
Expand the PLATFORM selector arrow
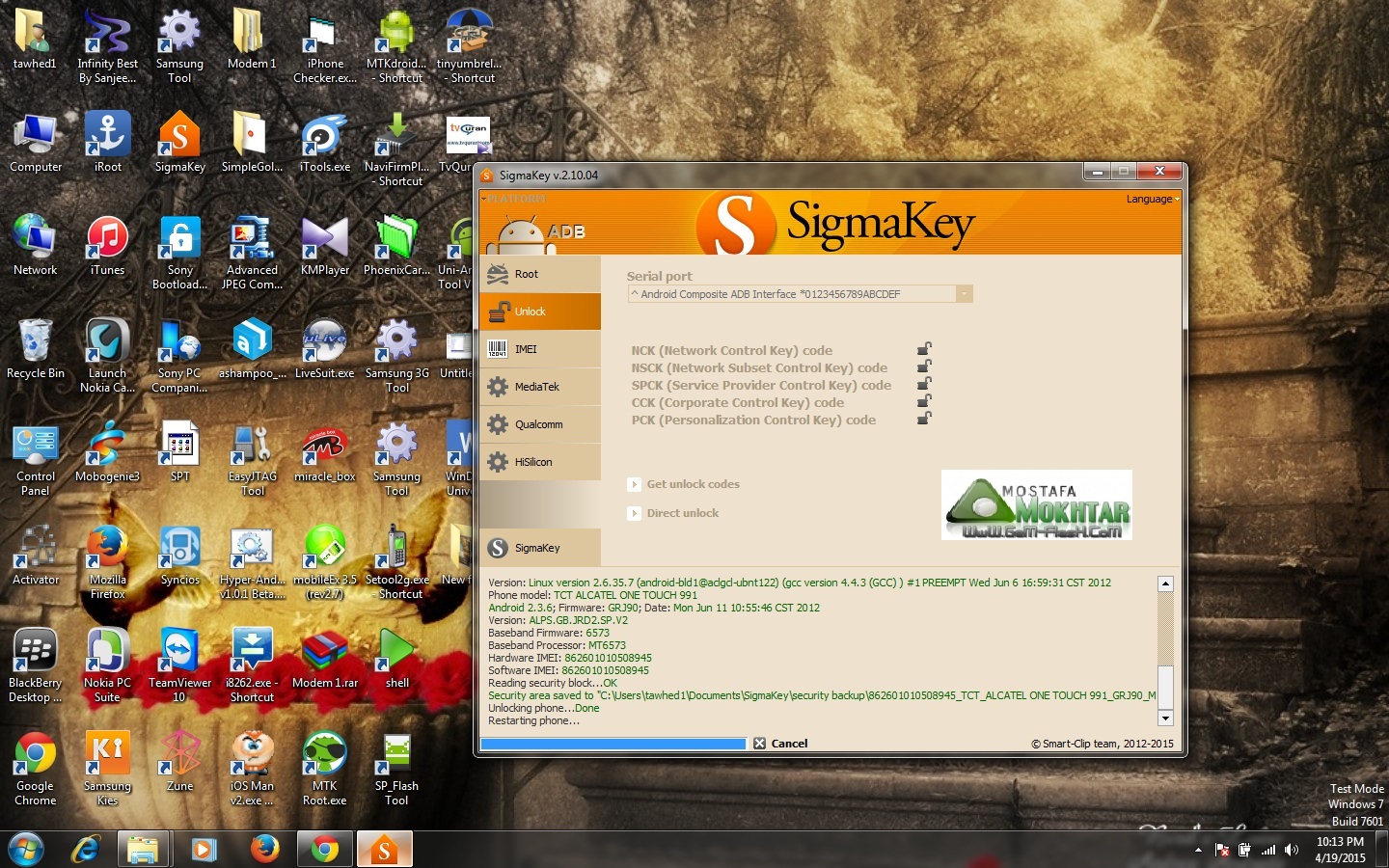tap(483, 199)
